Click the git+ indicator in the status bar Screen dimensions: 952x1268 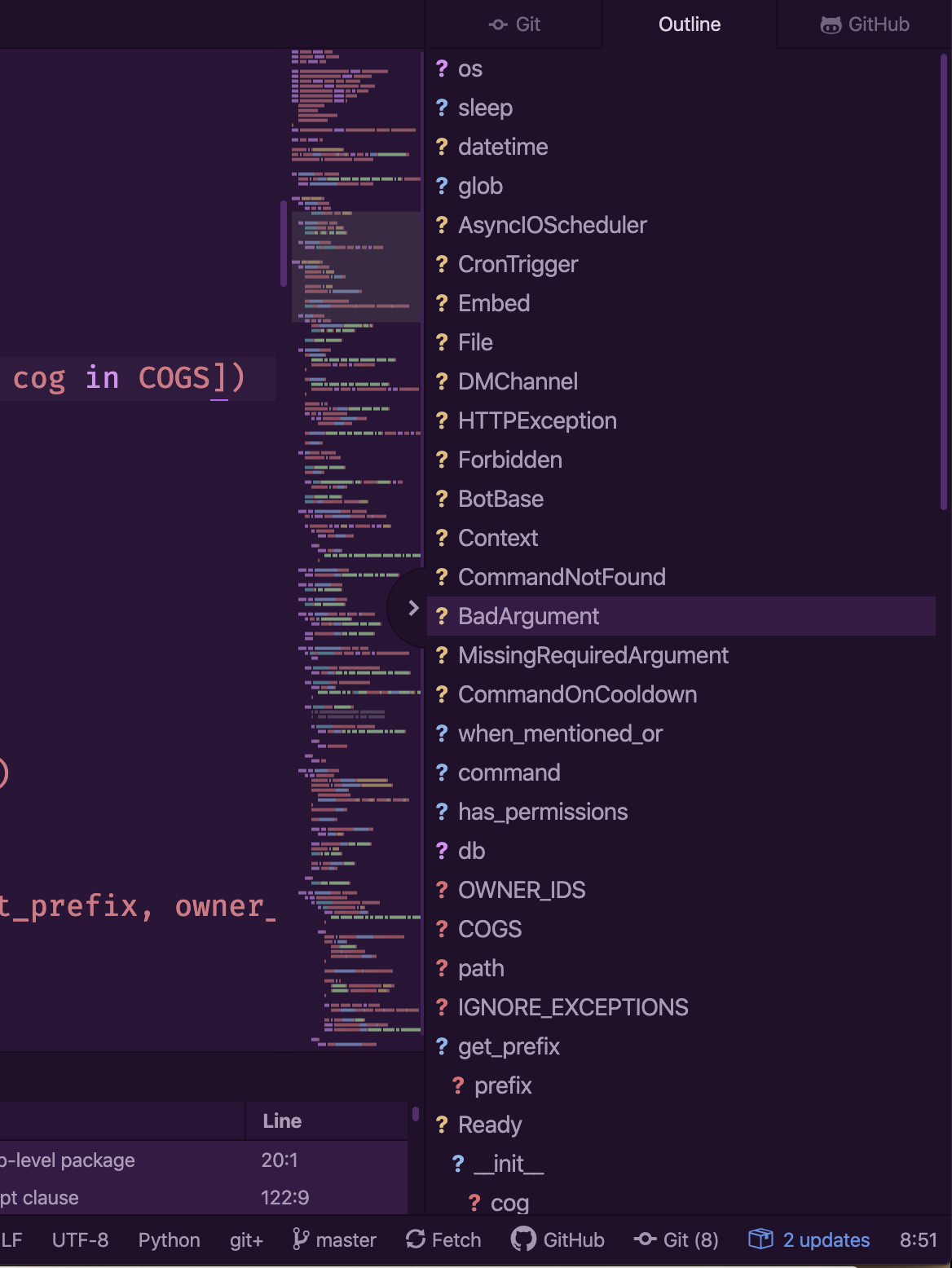point(245,1239)
